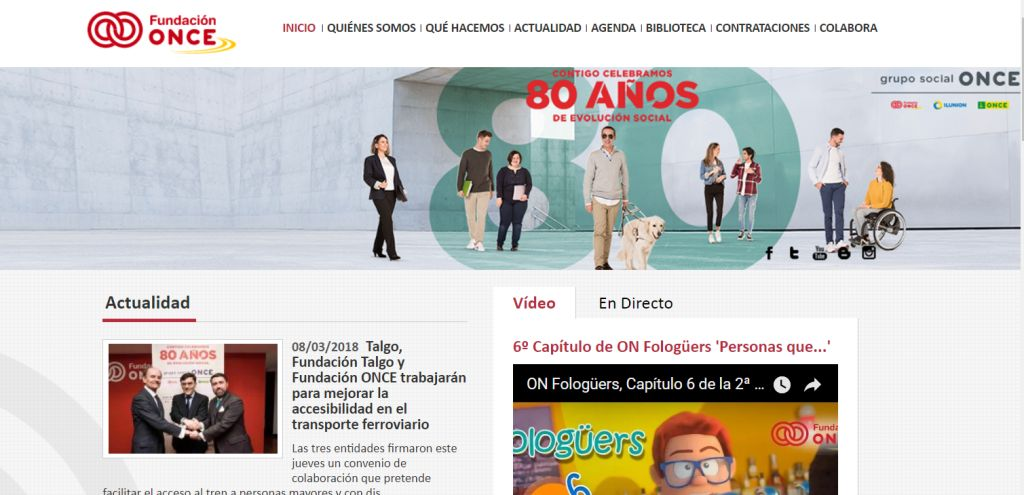The image size is (1024, 495).
Task: Click the grupo social ONCE title
Action: 949,79
